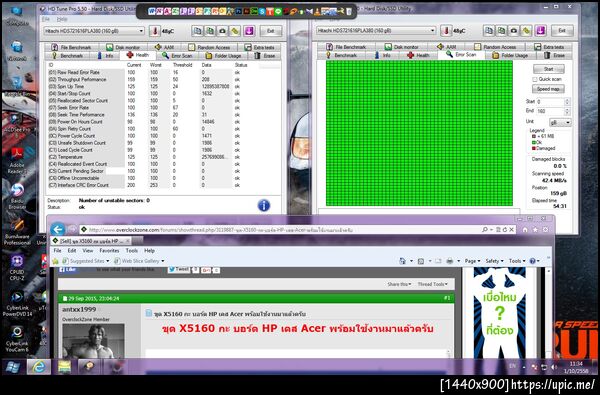Viewport: 600px width, 395px height.
Task: Switch to Benchmark tab in left HD Tune
Action: pos(67,55)
